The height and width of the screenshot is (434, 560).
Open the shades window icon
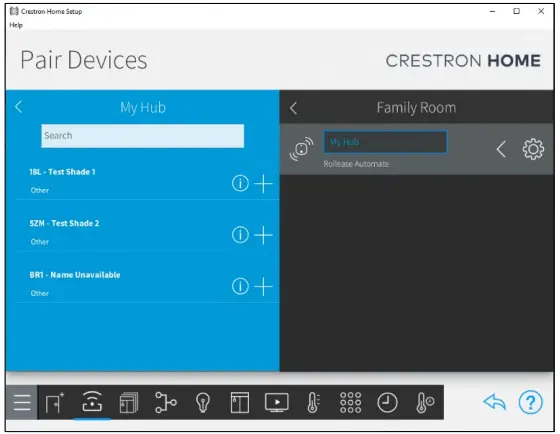tap(240, 403)
